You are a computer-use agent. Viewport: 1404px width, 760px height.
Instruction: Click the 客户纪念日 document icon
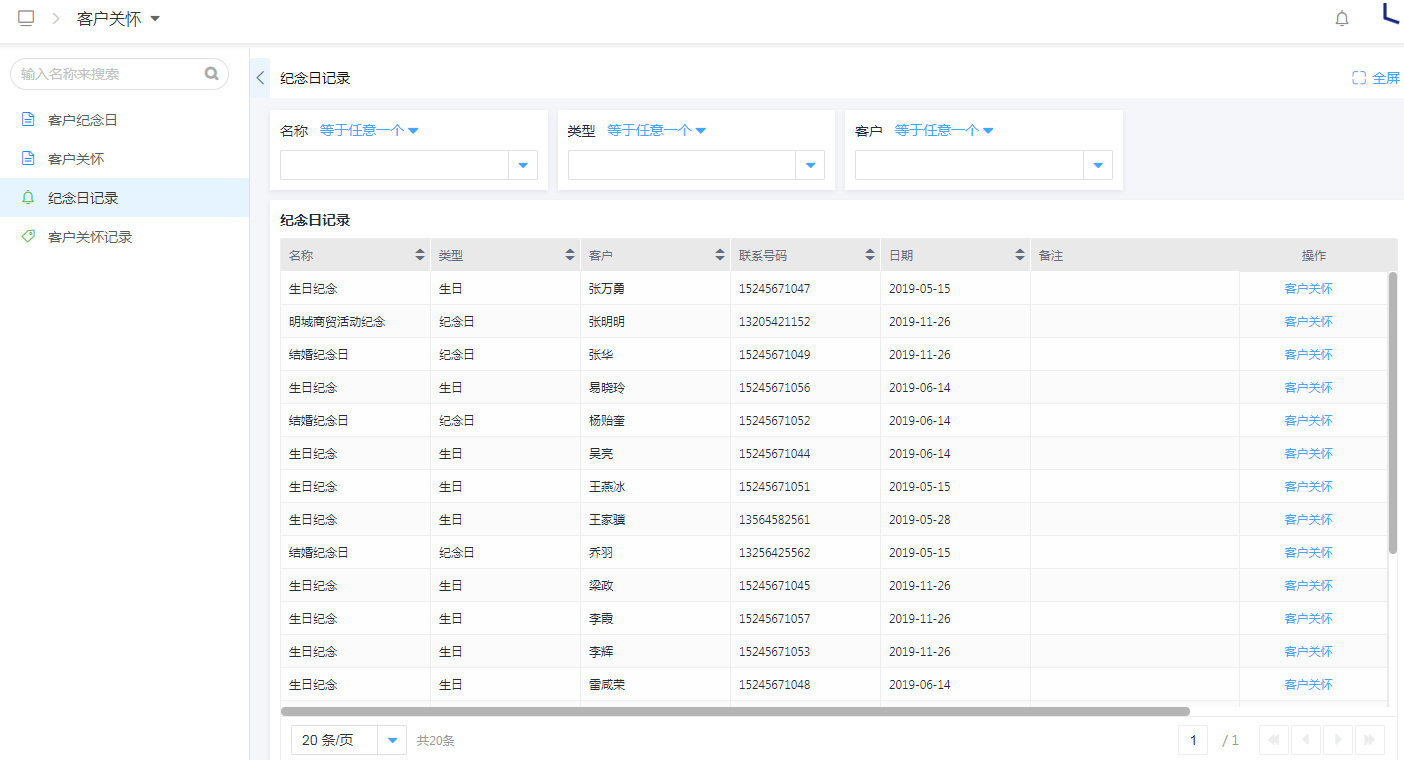tap(28, 119)
